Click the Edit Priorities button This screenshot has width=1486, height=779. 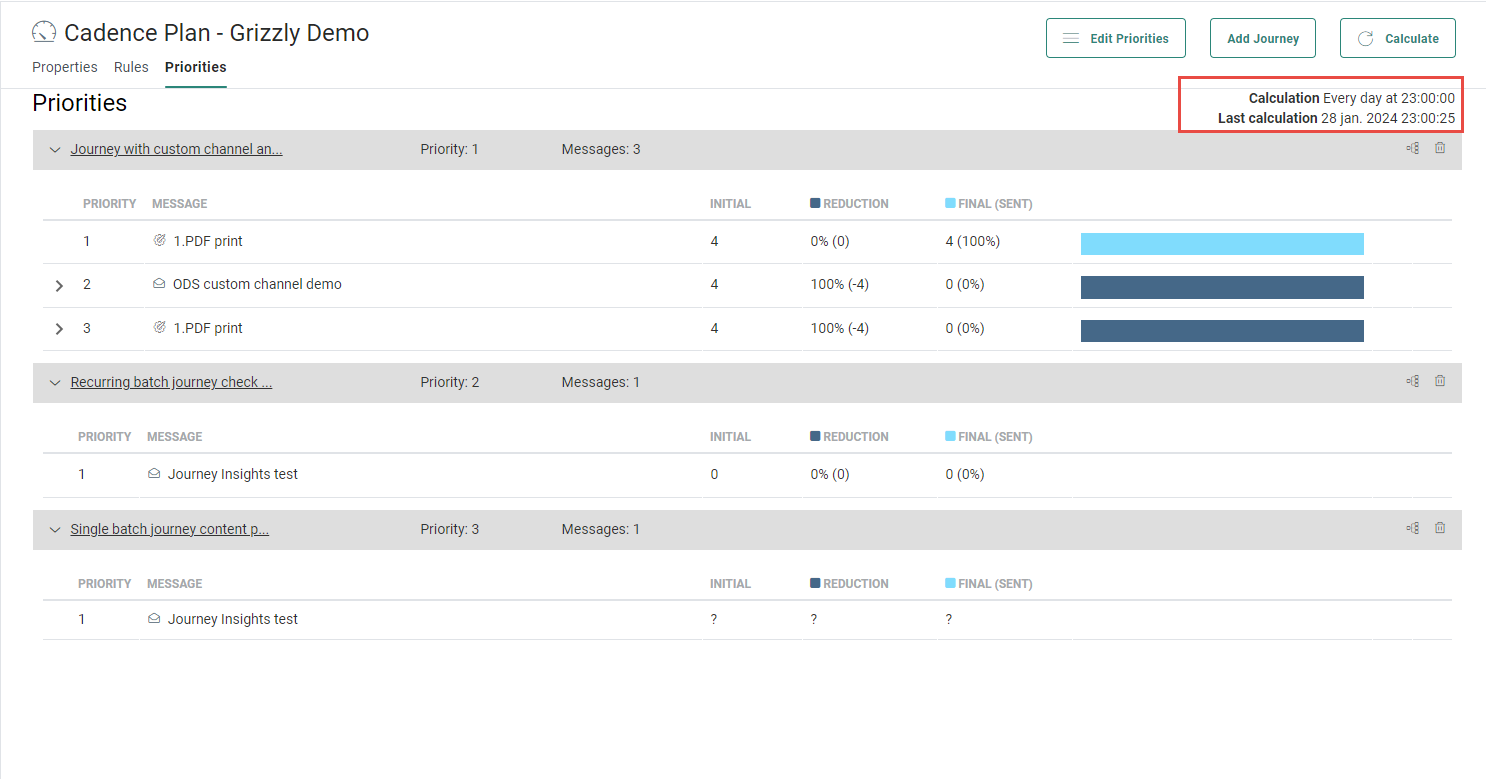(x=1115, y=38)
